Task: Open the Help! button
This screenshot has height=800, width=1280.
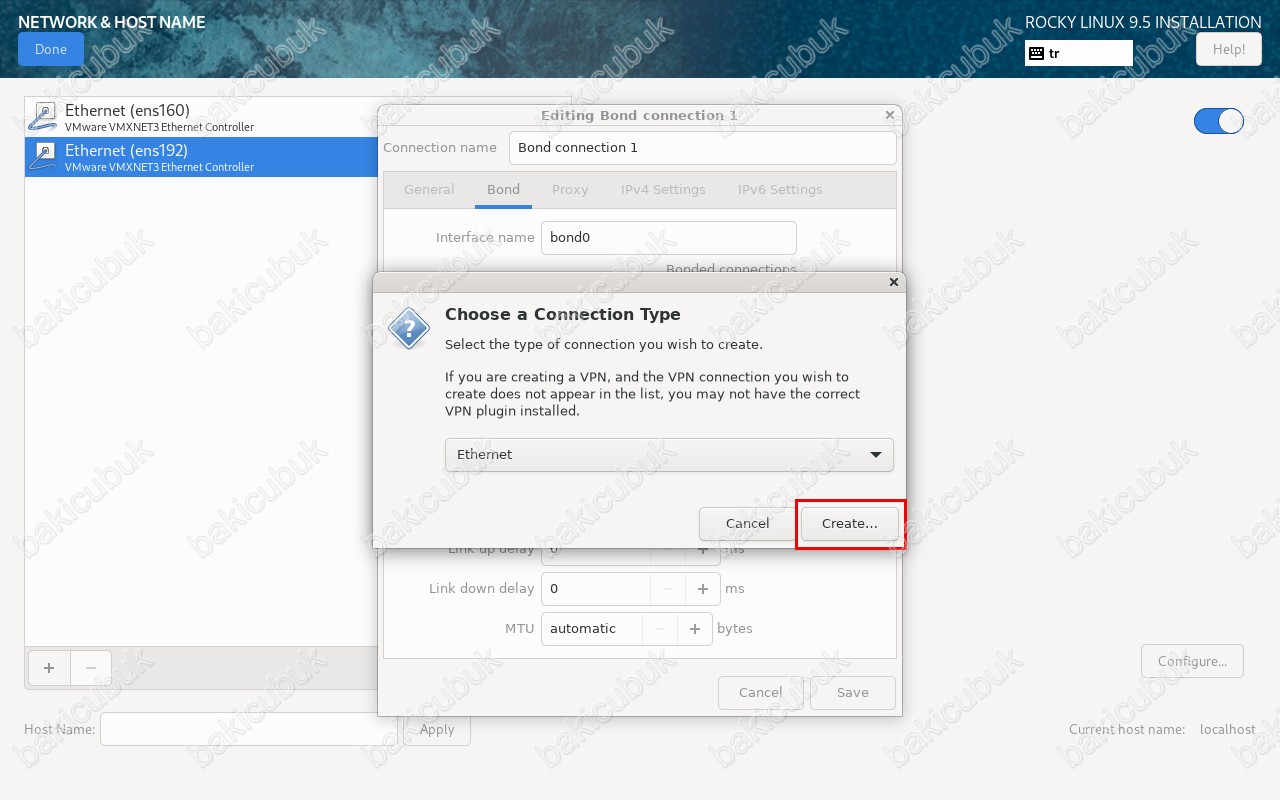Action: coord(1229,49)
